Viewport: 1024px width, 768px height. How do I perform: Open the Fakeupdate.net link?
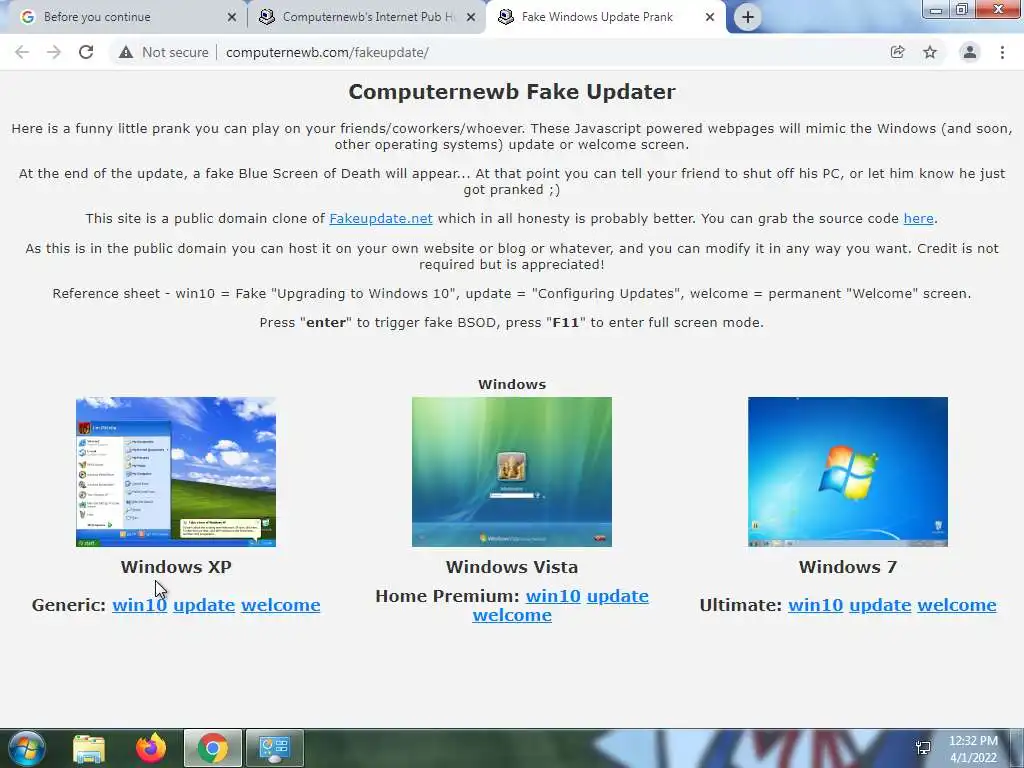[381, 219]
